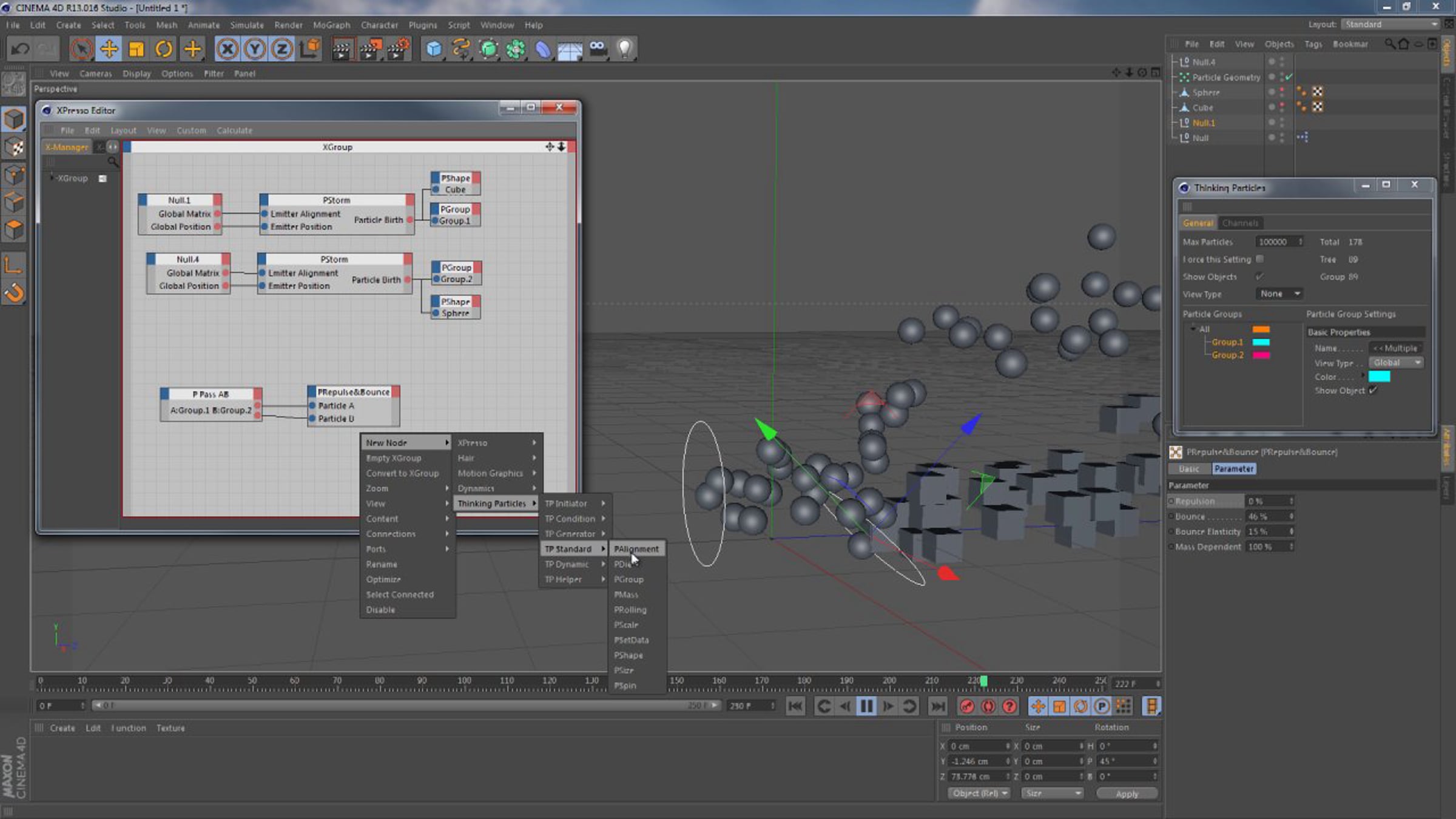The width and height of the screenshot is (1456, 819).
Task: Open the Layout Standard dropdown
Action: coord(1390,24)
